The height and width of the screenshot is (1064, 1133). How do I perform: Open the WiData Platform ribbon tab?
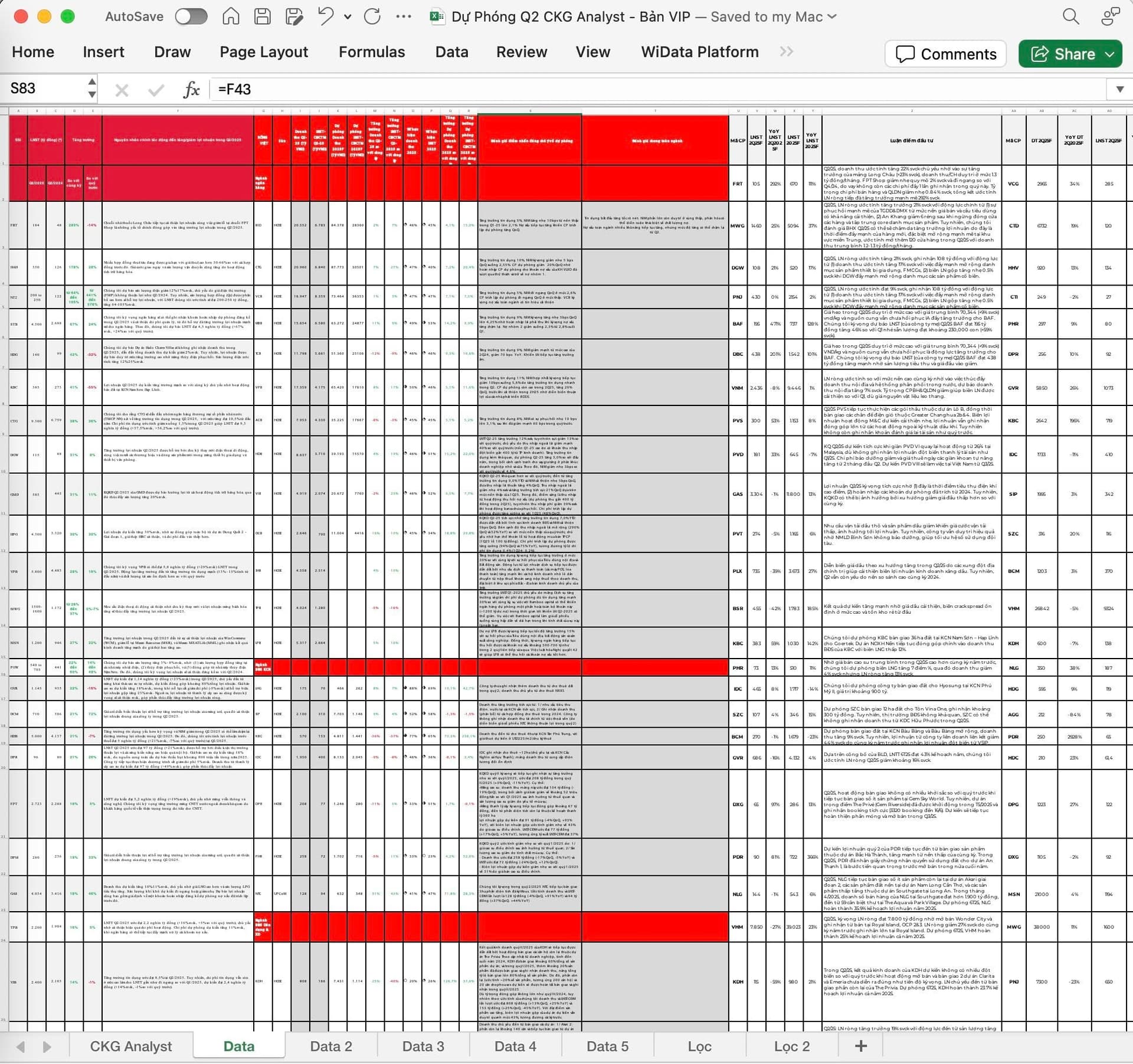[x=699, y=52]
